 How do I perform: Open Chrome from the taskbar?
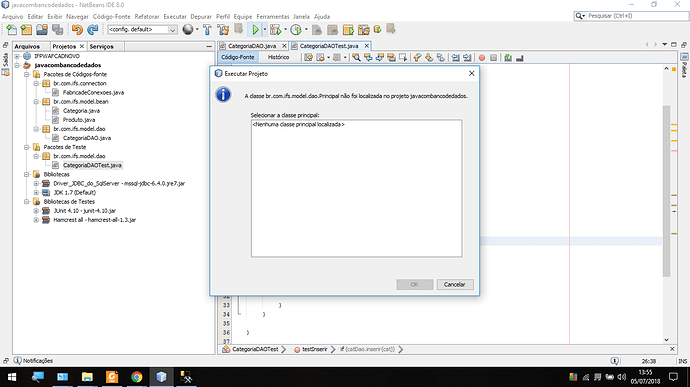pyautogui.click(x=136, y=377)
